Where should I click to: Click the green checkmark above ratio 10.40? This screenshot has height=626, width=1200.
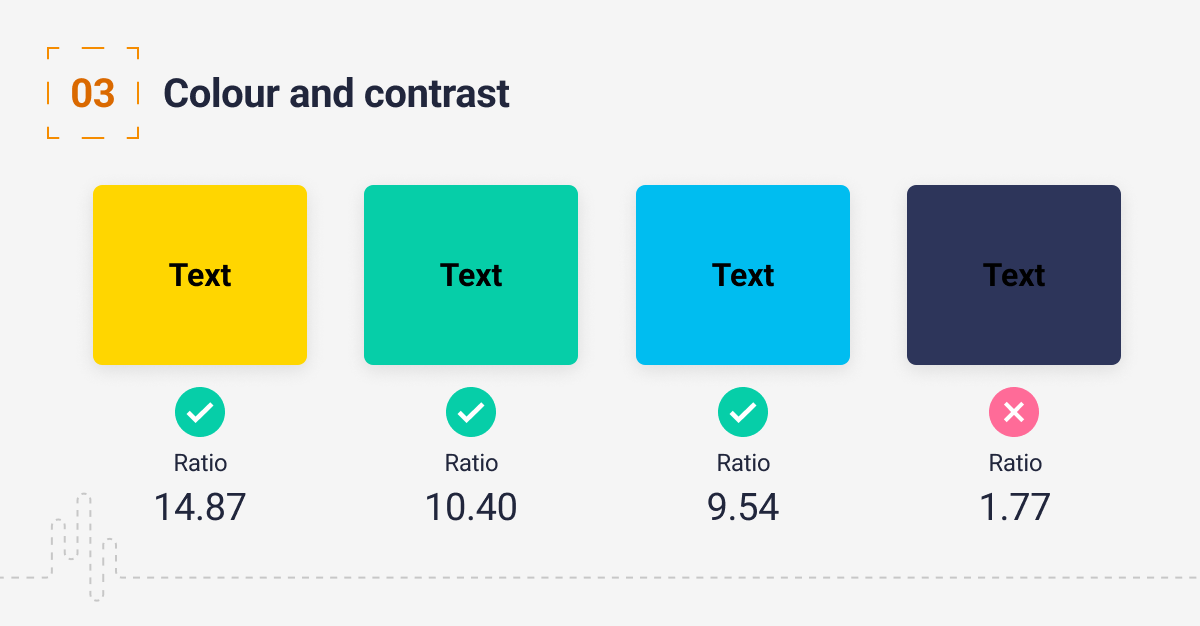pyautogui.click(x=471, y=412)
